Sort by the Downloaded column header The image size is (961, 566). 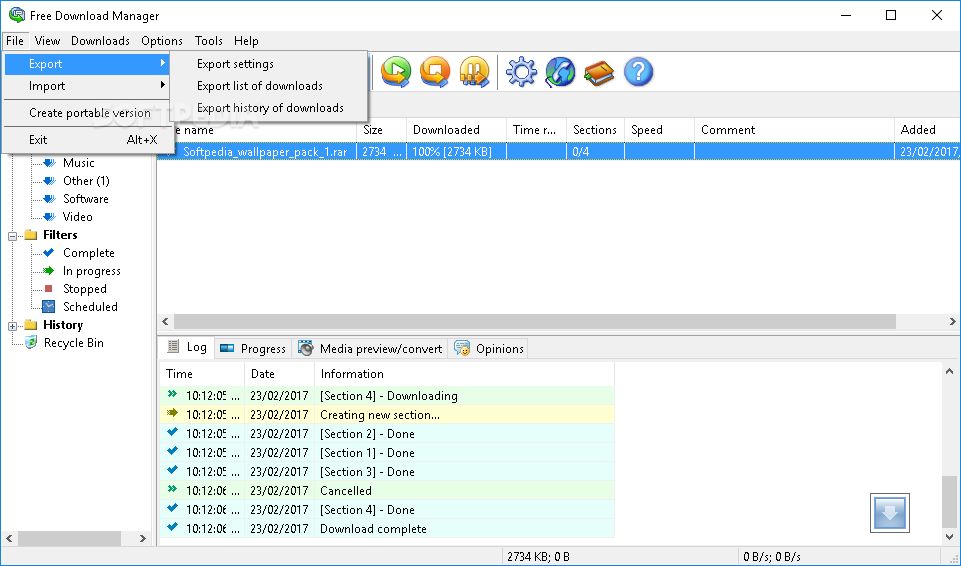[x=457, y=130]
